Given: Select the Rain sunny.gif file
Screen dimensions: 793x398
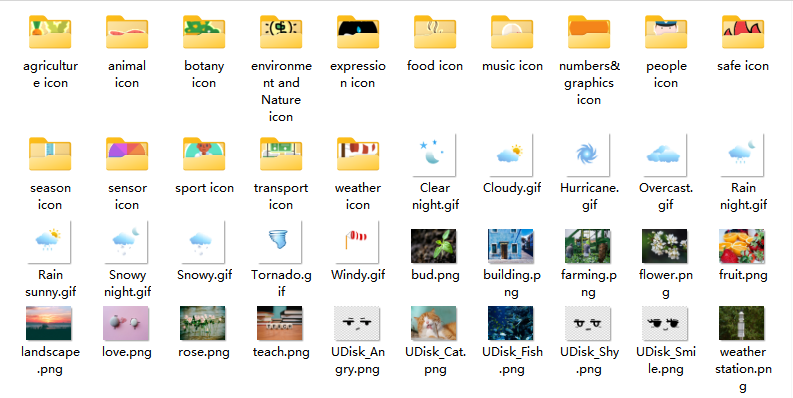Looking at the screenshot, I should tap(49, 242).
